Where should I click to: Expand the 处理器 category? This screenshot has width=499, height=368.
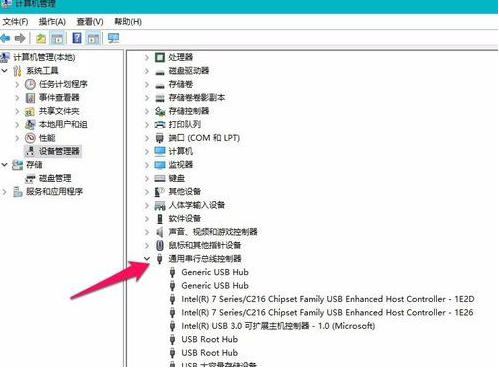tap(147, 57)
